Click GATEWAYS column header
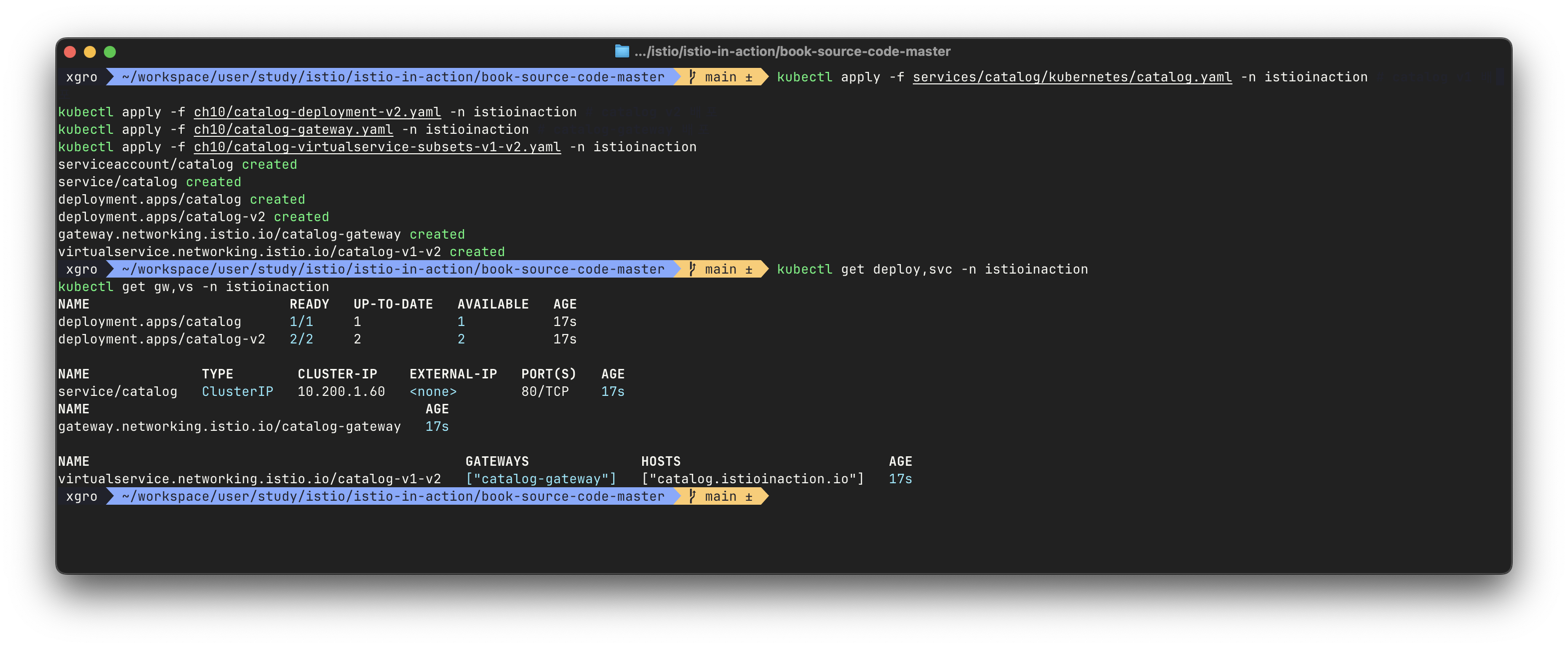Screen dimensions: 1568x648 497,461
